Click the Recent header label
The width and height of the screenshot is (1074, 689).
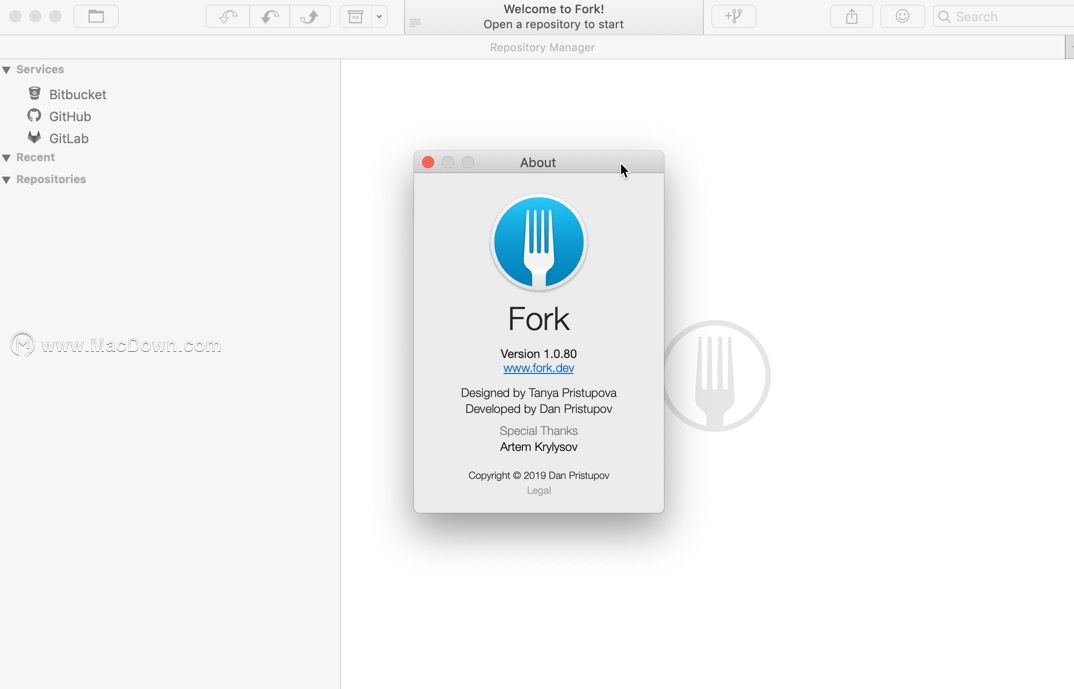[x=36, y=158]
